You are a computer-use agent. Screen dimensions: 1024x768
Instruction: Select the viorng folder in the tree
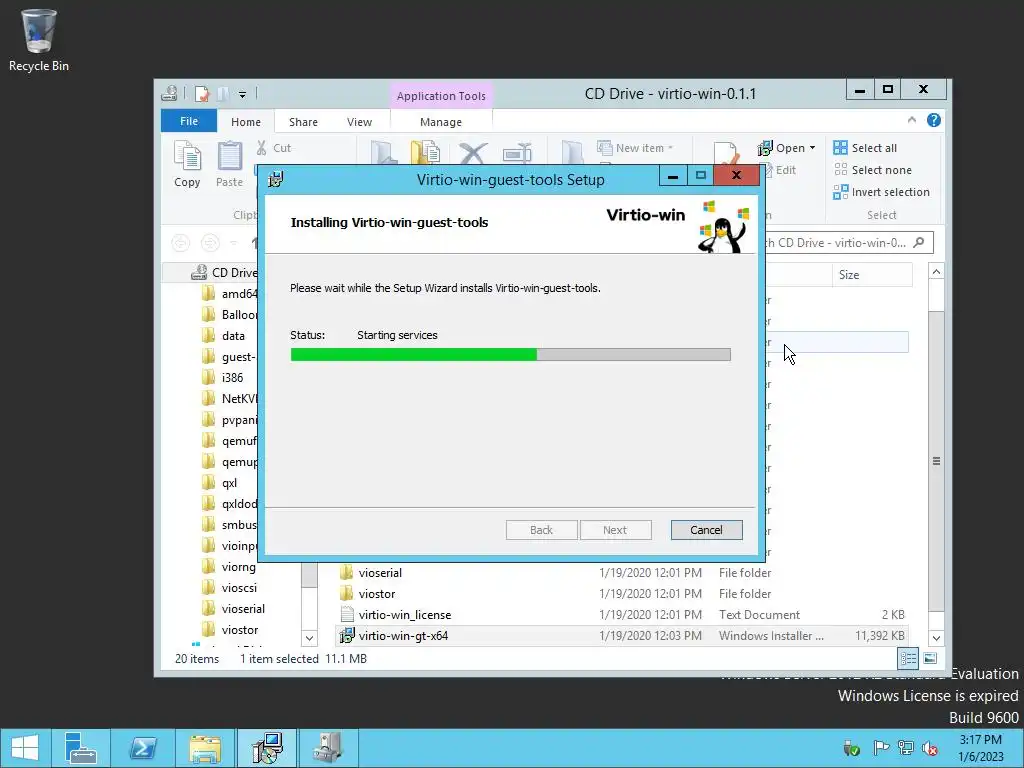click(x=229, y=567)
